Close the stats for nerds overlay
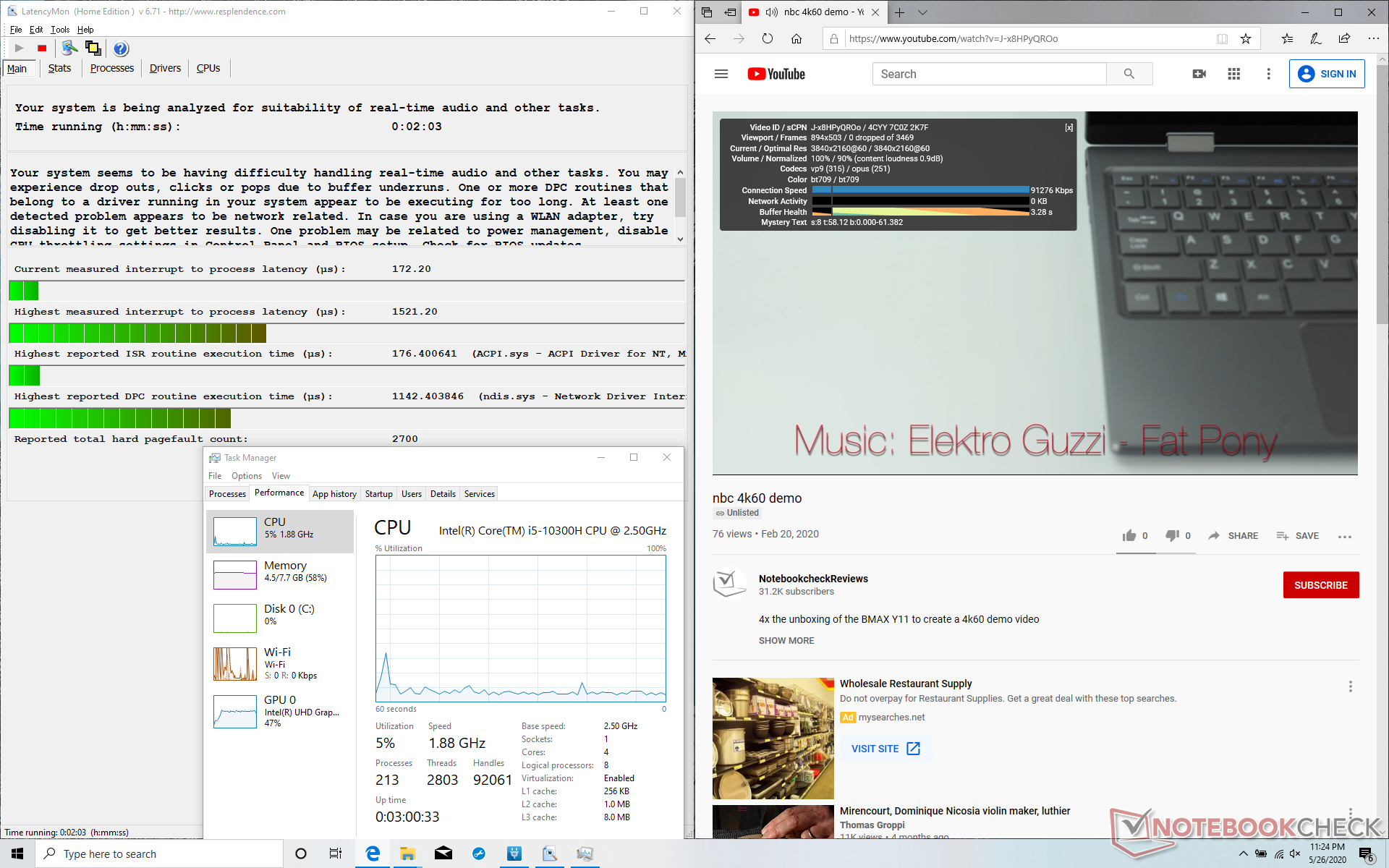 point(1069,127)
